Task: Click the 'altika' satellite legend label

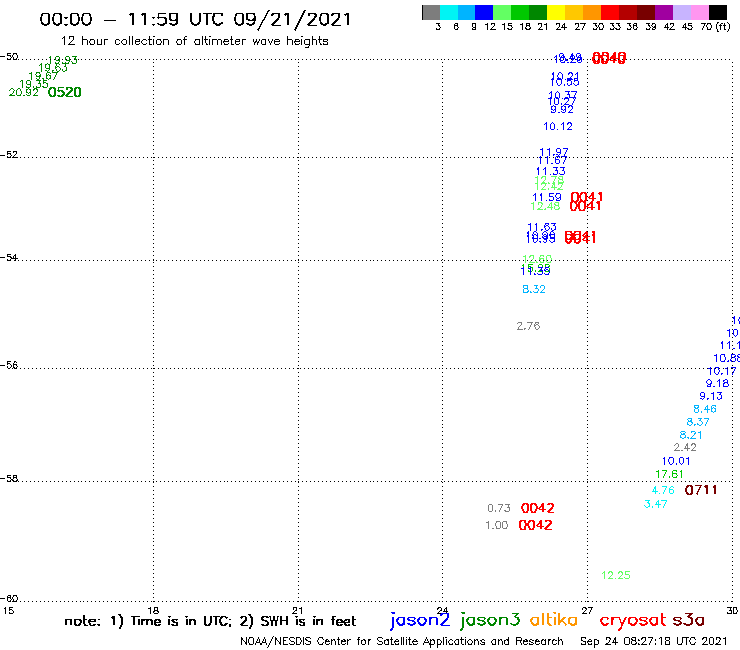Action: [554, 620]
